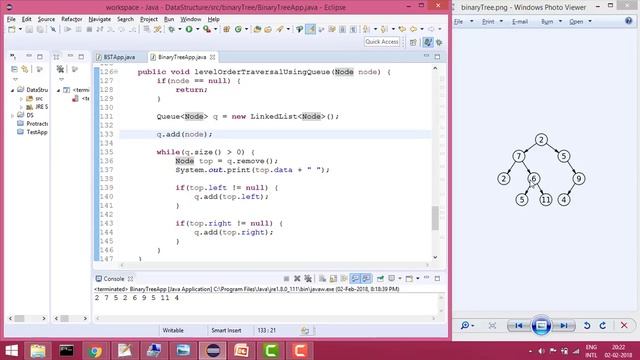Click the External Tools run icon
This screenshot has width=640, height=360.
[x=207, y=29]
